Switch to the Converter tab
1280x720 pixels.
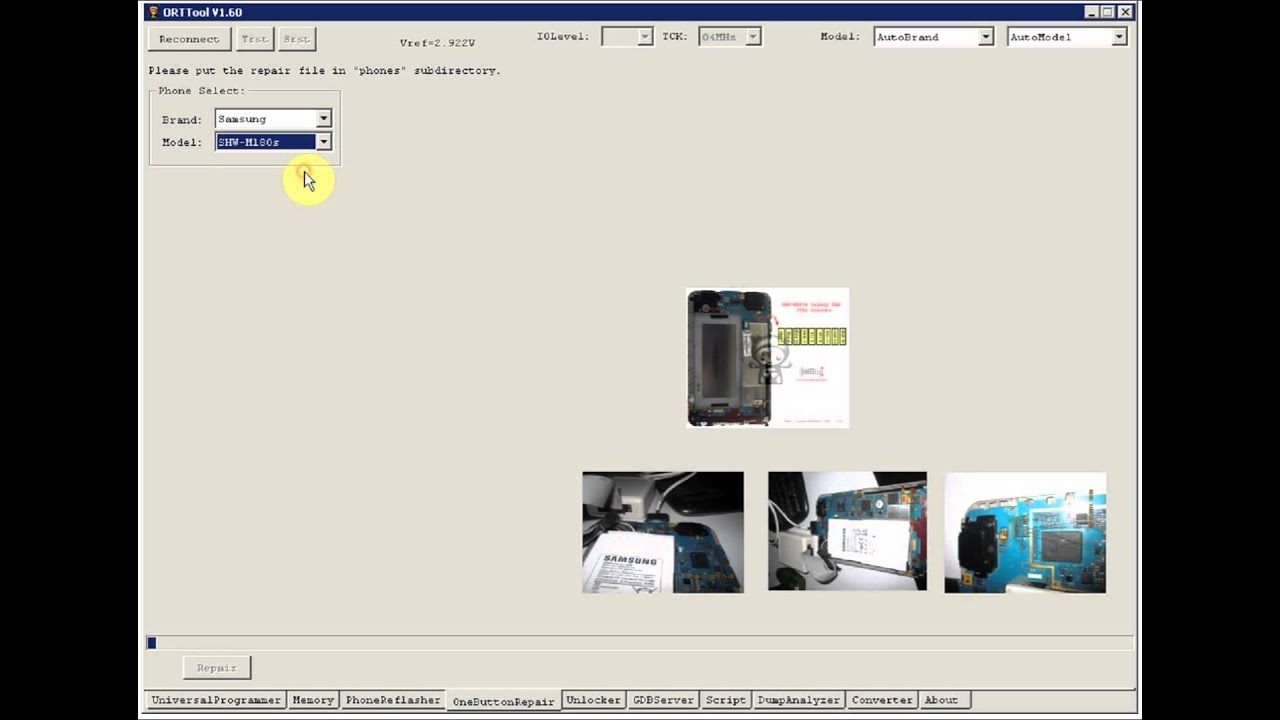882,700
